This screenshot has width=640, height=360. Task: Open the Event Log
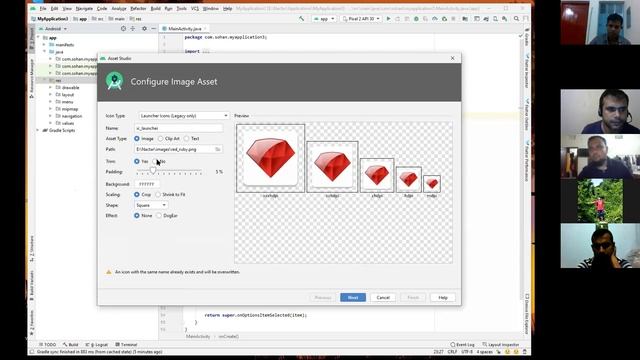click(x=462, y=344)
